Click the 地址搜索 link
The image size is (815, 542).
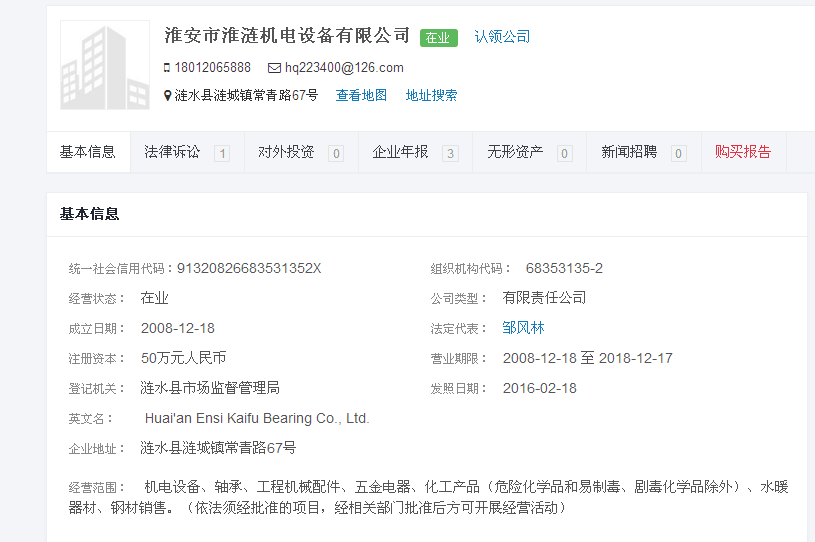coord(431,96)
